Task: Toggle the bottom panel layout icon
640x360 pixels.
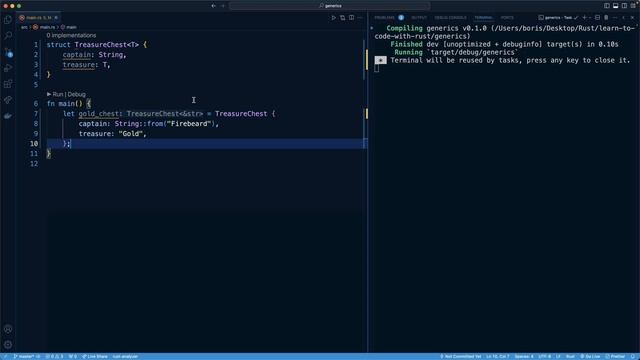Action: 616,6
